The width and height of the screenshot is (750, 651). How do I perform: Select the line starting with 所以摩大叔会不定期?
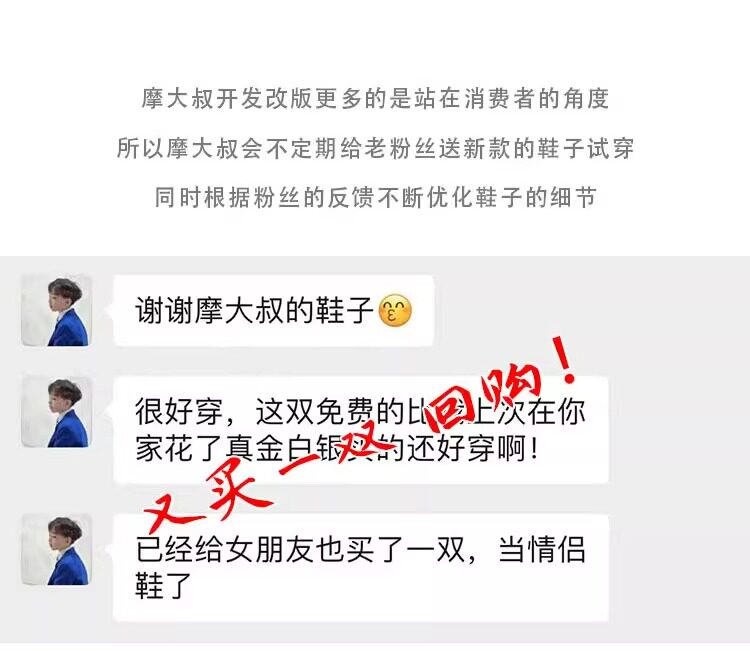(375, 148)
